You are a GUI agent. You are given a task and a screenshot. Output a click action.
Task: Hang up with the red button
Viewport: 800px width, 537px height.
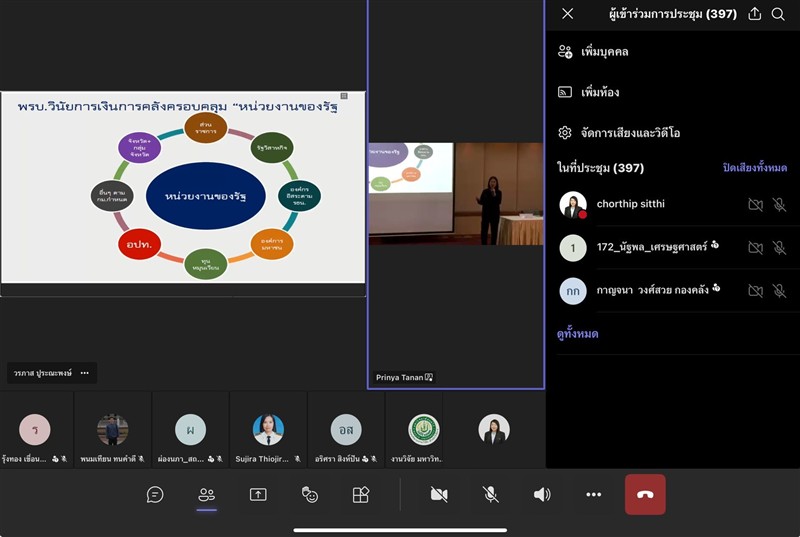(645, 494)
